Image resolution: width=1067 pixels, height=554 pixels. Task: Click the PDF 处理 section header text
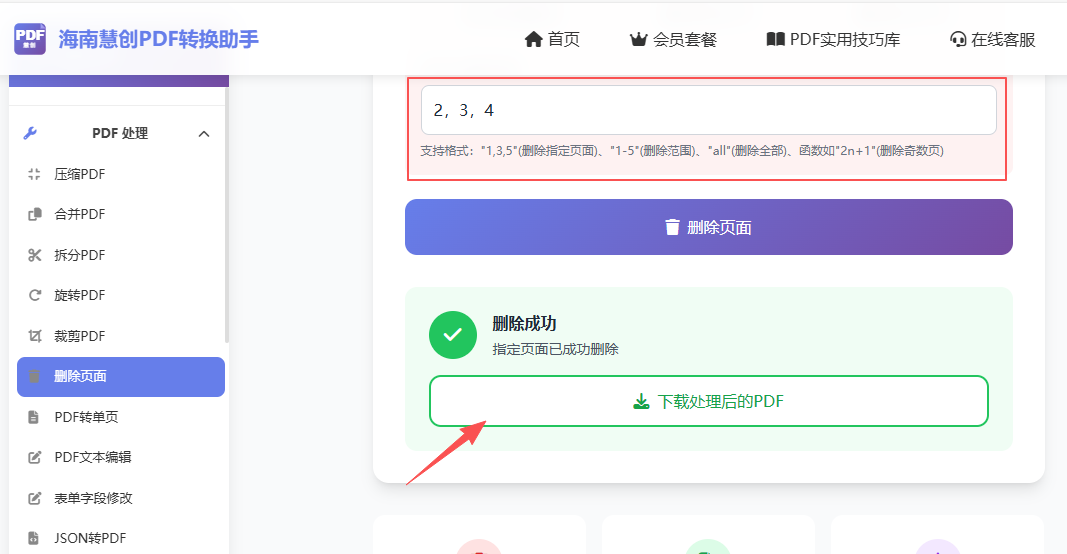pos(120,133)
